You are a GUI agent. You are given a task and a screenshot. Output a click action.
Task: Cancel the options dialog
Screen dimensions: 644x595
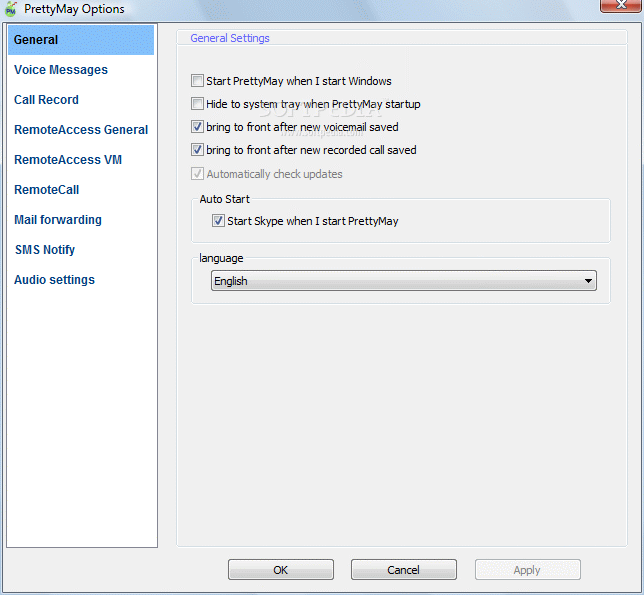pyautogui.click(x=404, y=570)
